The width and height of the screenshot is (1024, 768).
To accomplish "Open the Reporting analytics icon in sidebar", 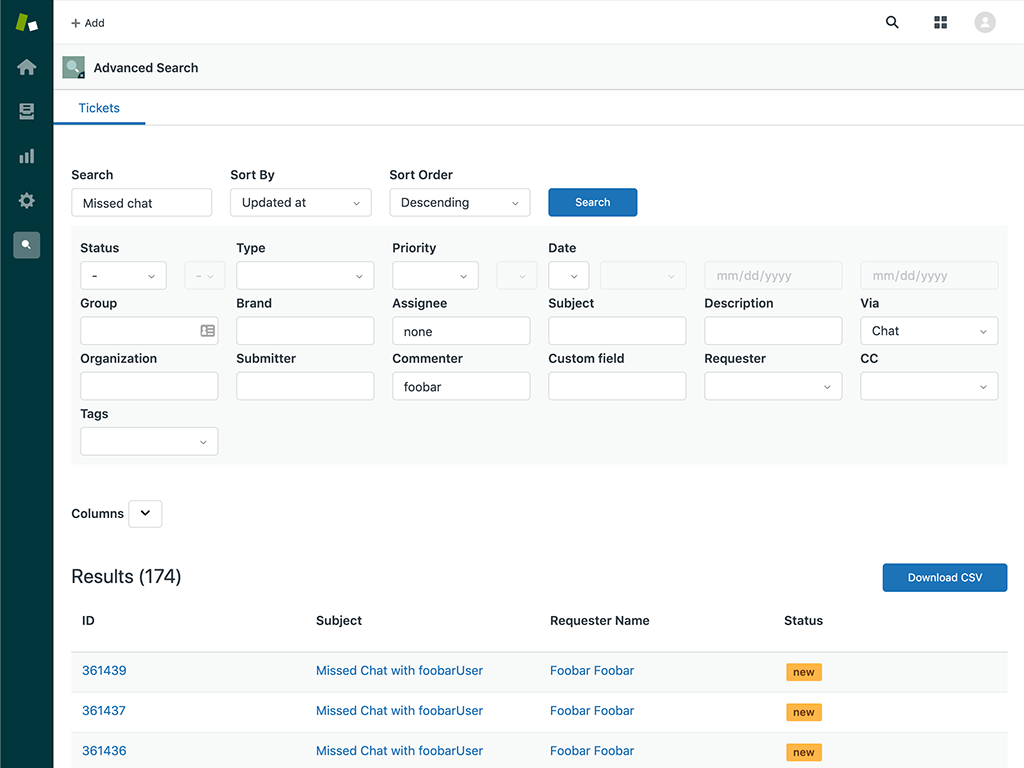I will pyautogui.click(x=26, y=156).
